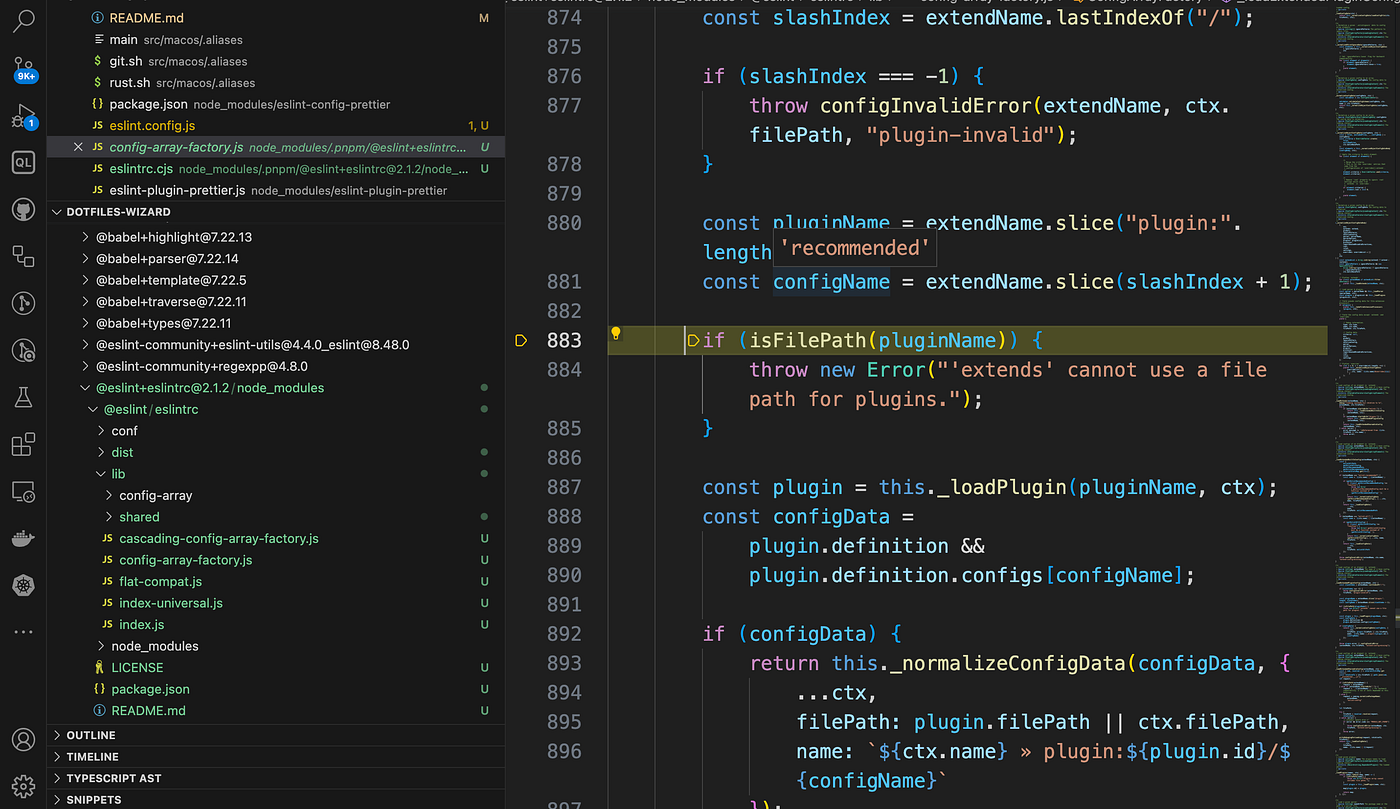Open config-array-factory.js in lib folder
Screen dimensions: 1400x809
point(185,560)
